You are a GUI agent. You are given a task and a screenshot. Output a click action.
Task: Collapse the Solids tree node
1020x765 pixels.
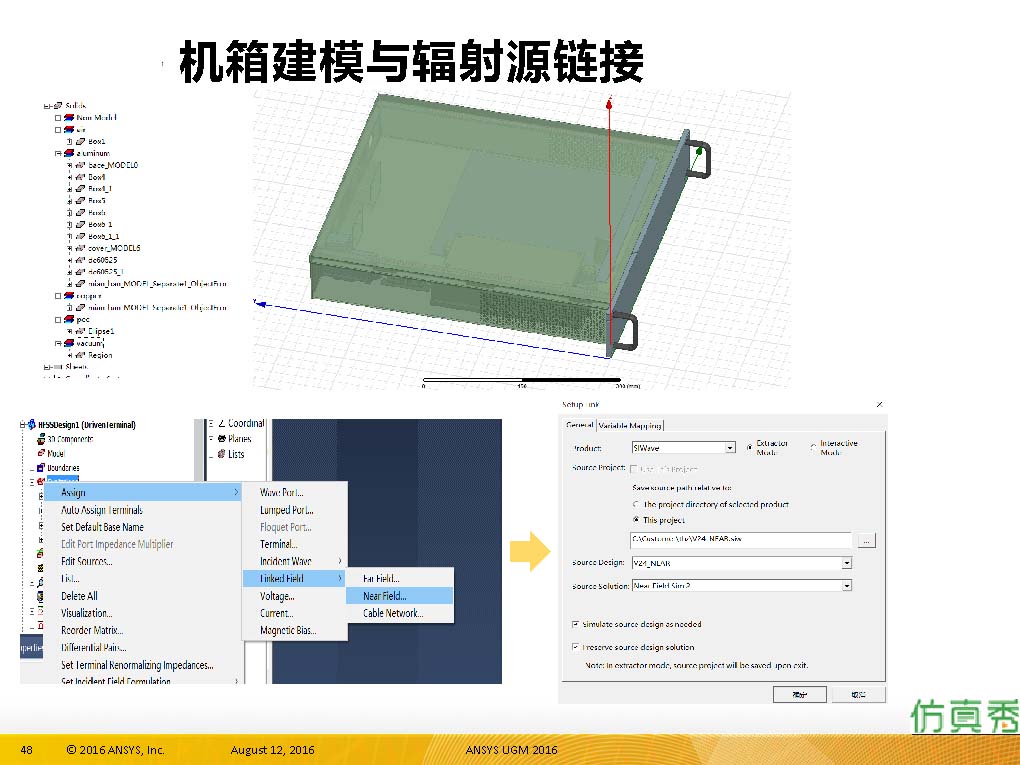click(x=47, y=105)
